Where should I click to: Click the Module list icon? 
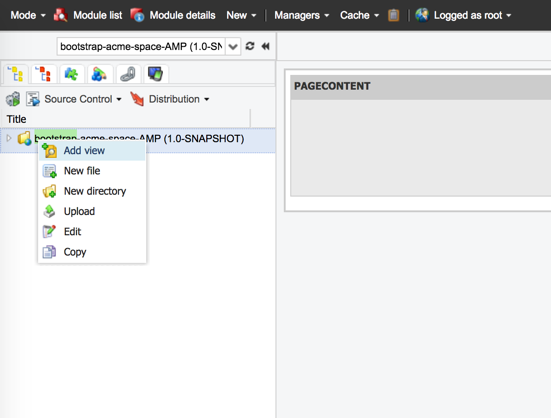pyautogui.click(x=60, y=15)
